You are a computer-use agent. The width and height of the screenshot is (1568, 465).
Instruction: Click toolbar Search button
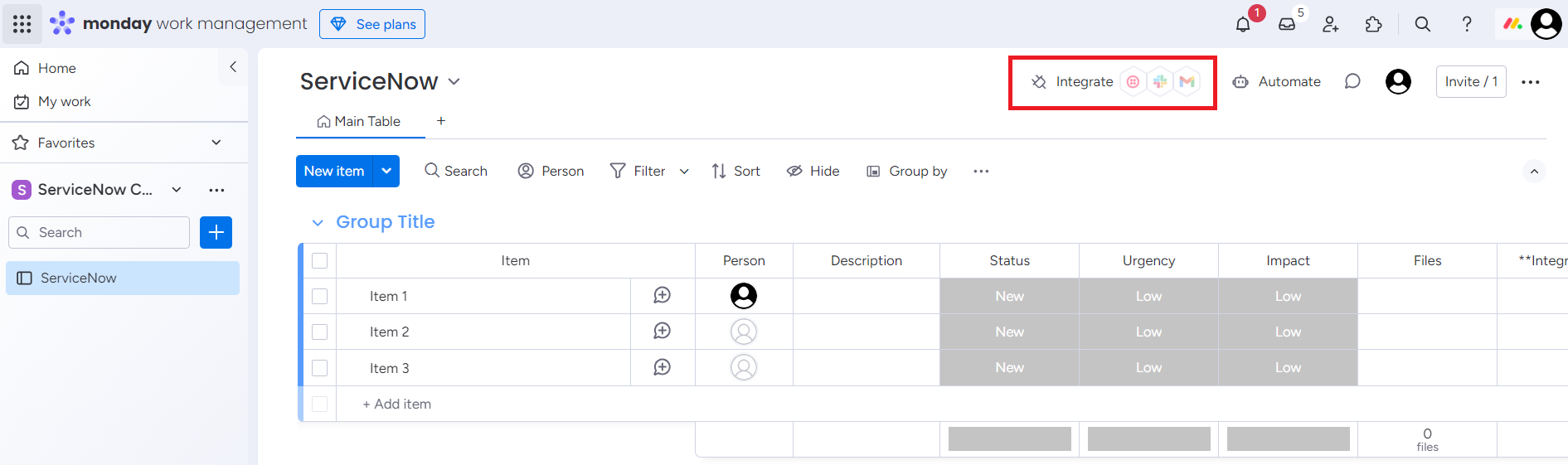click(455, 171)
